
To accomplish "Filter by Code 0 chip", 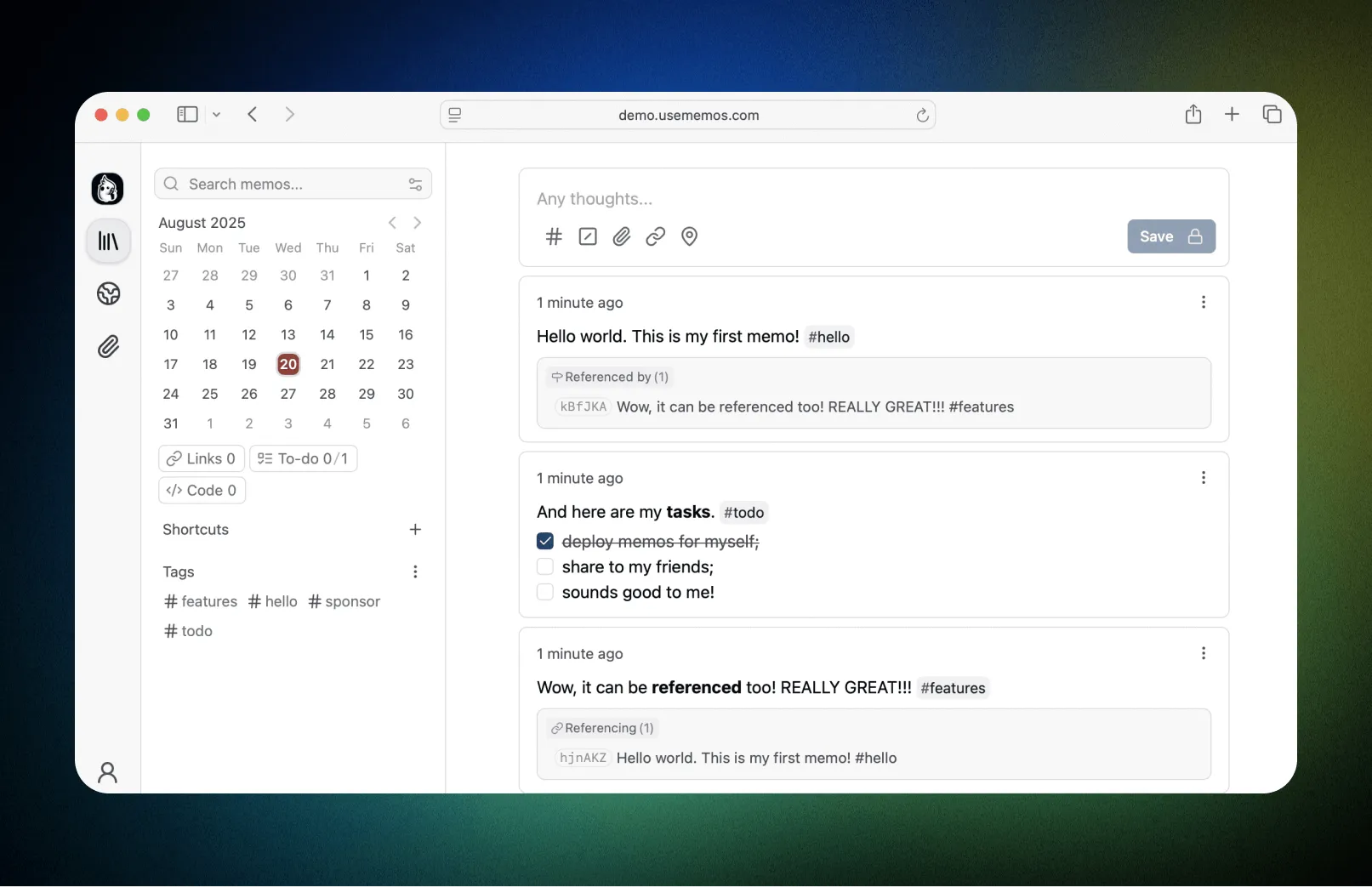I will (x=202, y=490).
